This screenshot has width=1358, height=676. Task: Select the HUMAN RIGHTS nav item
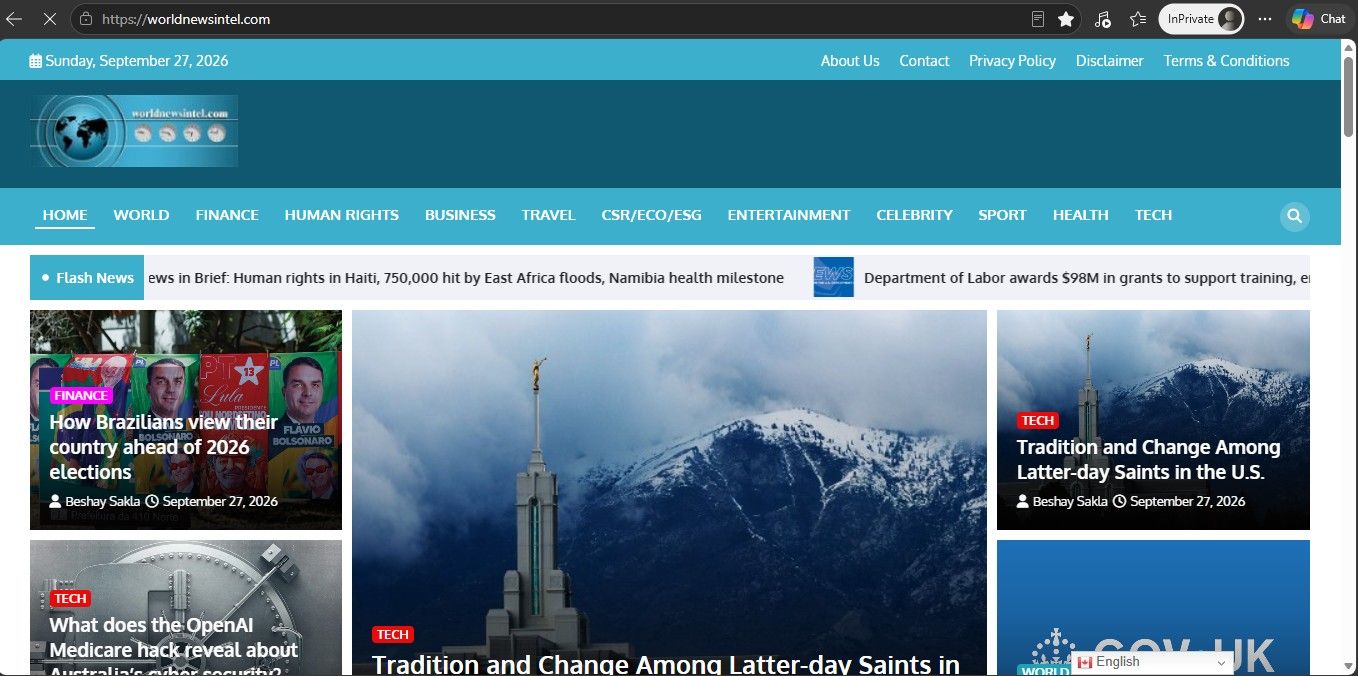coord(341,215)
